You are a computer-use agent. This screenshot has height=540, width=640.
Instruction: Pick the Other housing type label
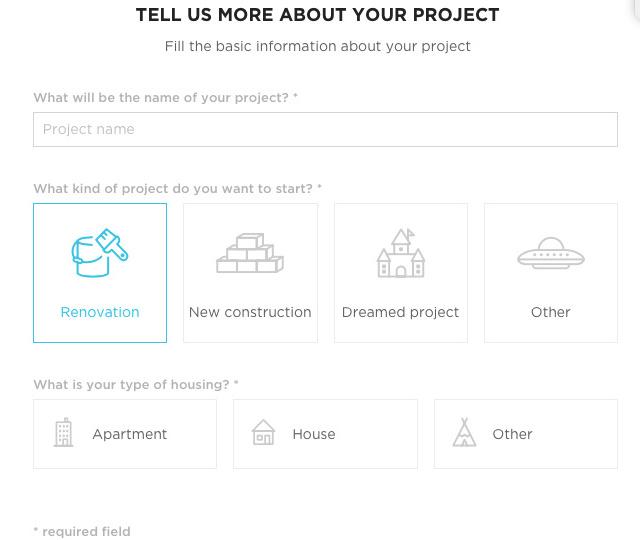512,434
